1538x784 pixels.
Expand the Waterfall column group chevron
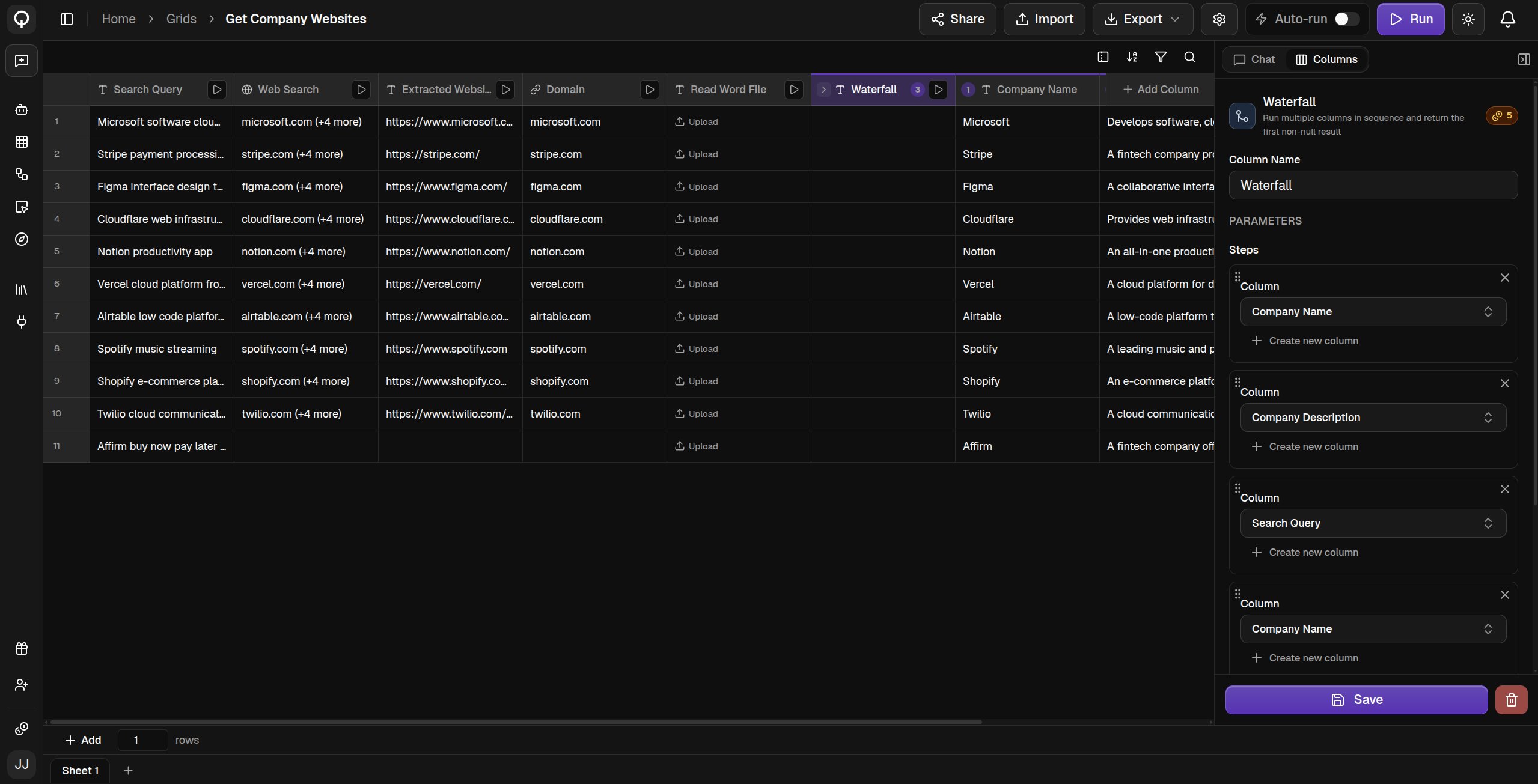(824, 90)
